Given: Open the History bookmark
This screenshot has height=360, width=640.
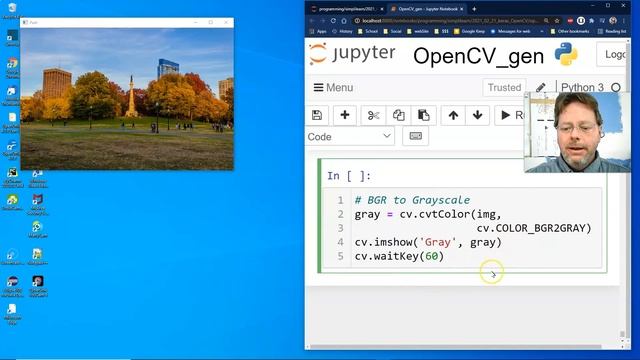Looking at the screenshot, I should 342,31.
